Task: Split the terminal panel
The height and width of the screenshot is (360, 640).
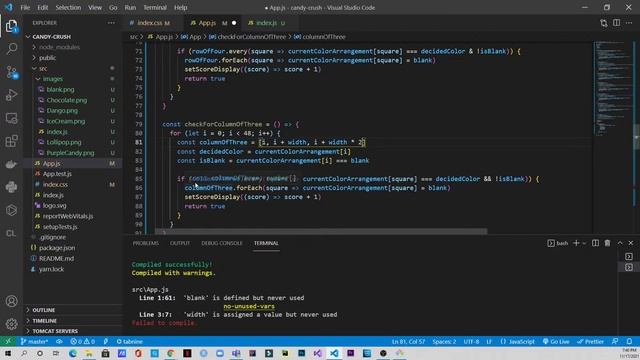Action: coord(596,243)
